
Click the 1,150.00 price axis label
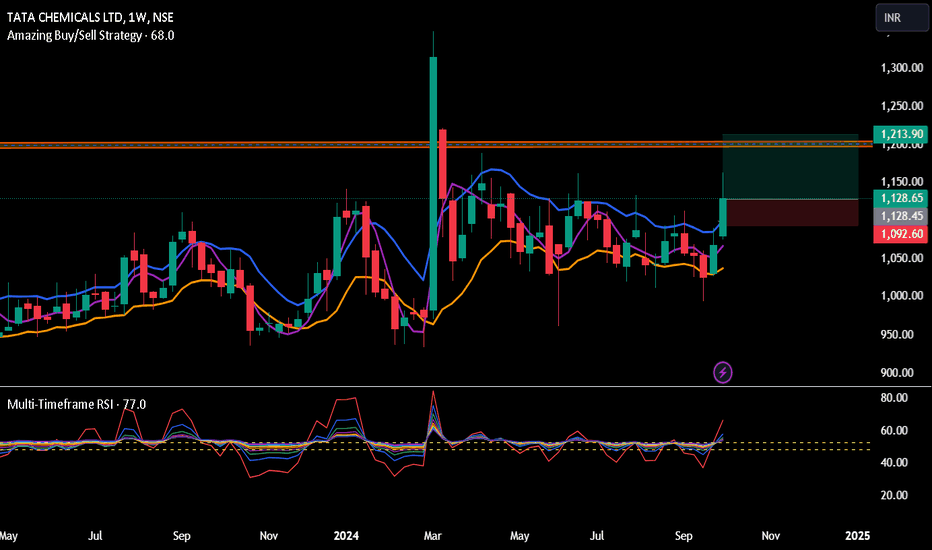(x=902, y=182)
